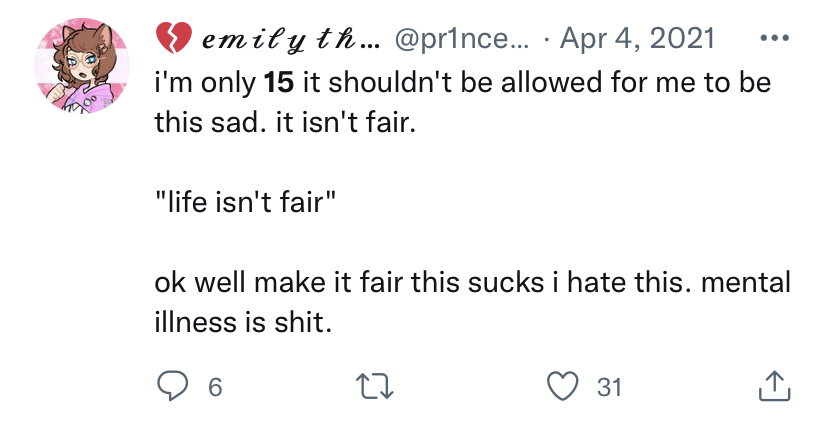828x422 pixels.
Task: Click the quoted line "life isn't fair"
Action: [246, 203]
